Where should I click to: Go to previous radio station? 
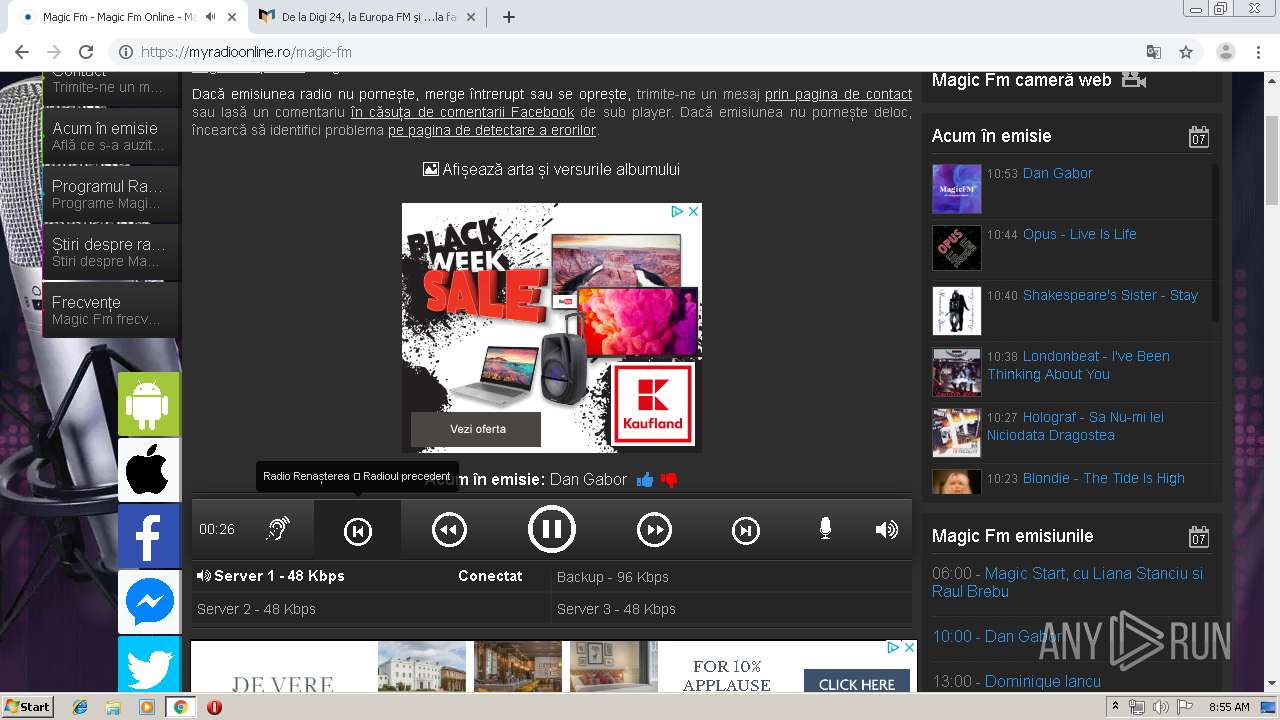click(x=358, y=531)
